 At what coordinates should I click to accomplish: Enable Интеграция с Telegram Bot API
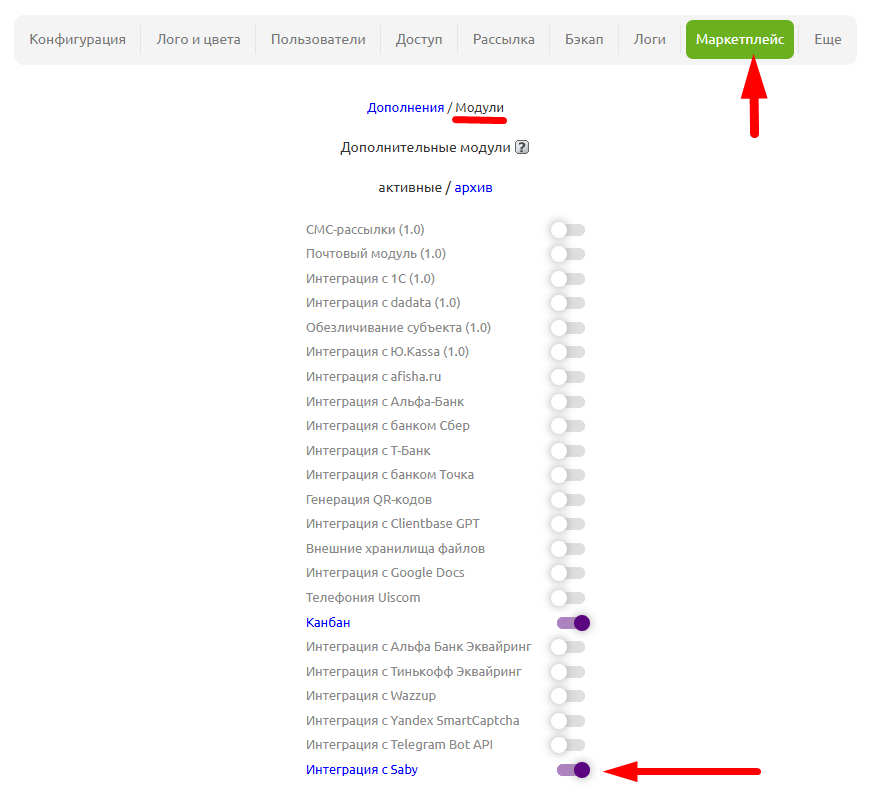point(567,745)
